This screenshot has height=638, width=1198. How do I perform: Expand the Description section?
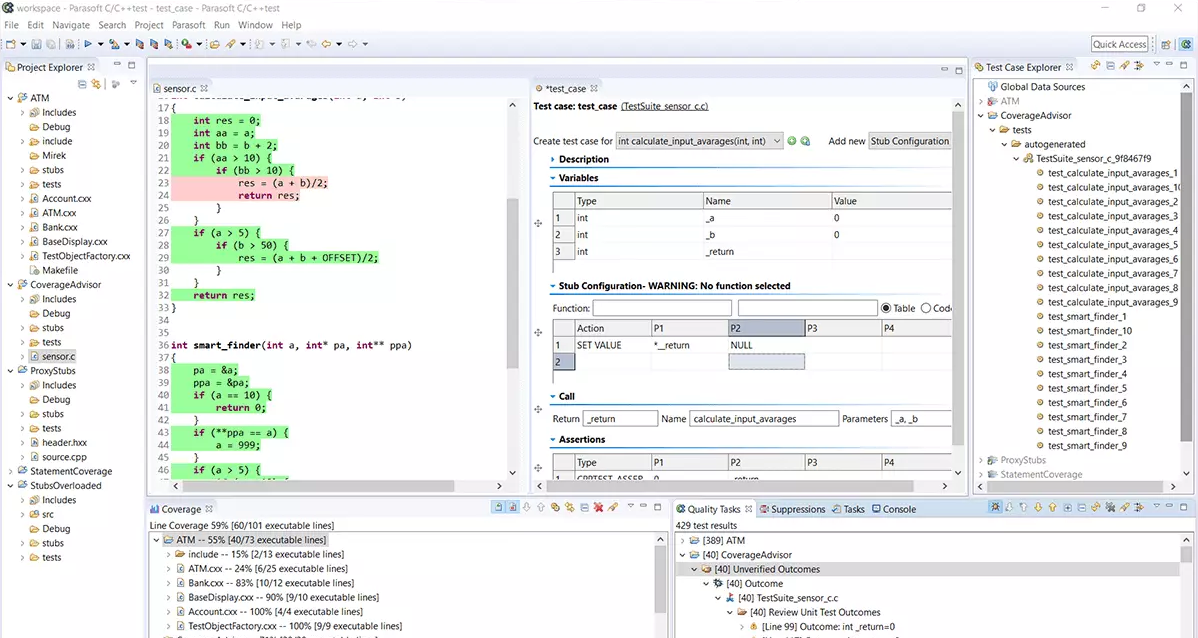pyautogui.click(x=553, y=160)
